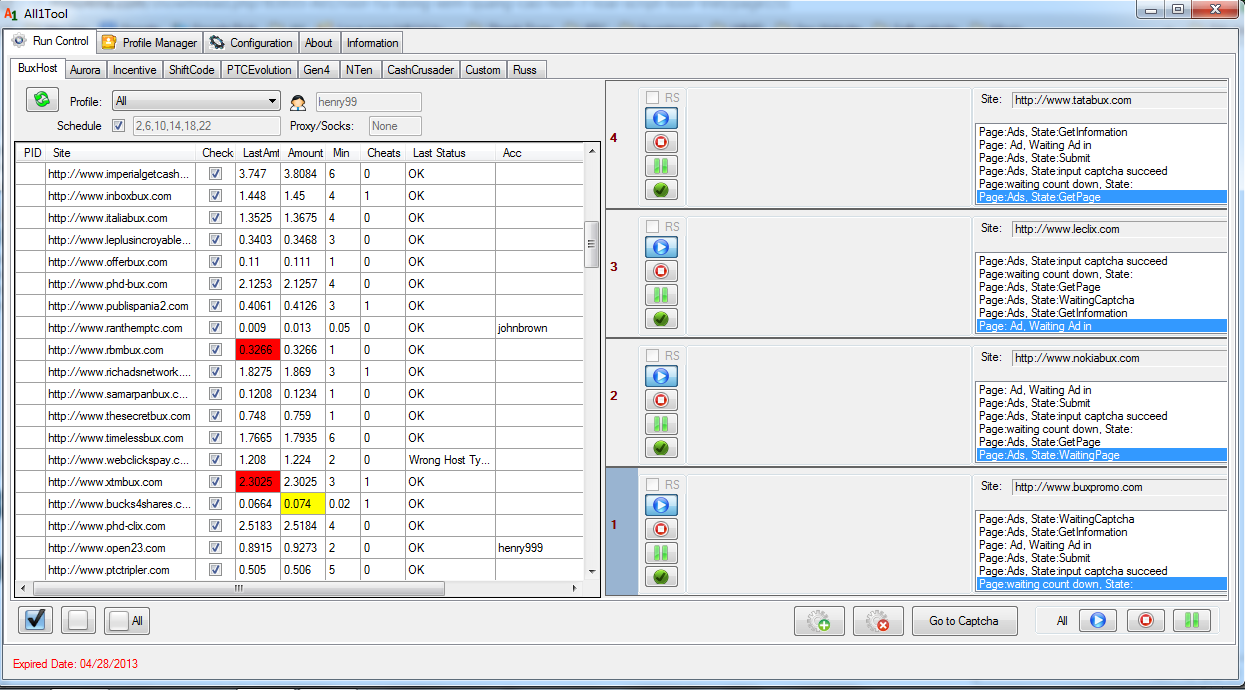Screen dimensions: 1245x690
Task: Stop slot 4 with the red stop icon
Action: click(660, 142)
